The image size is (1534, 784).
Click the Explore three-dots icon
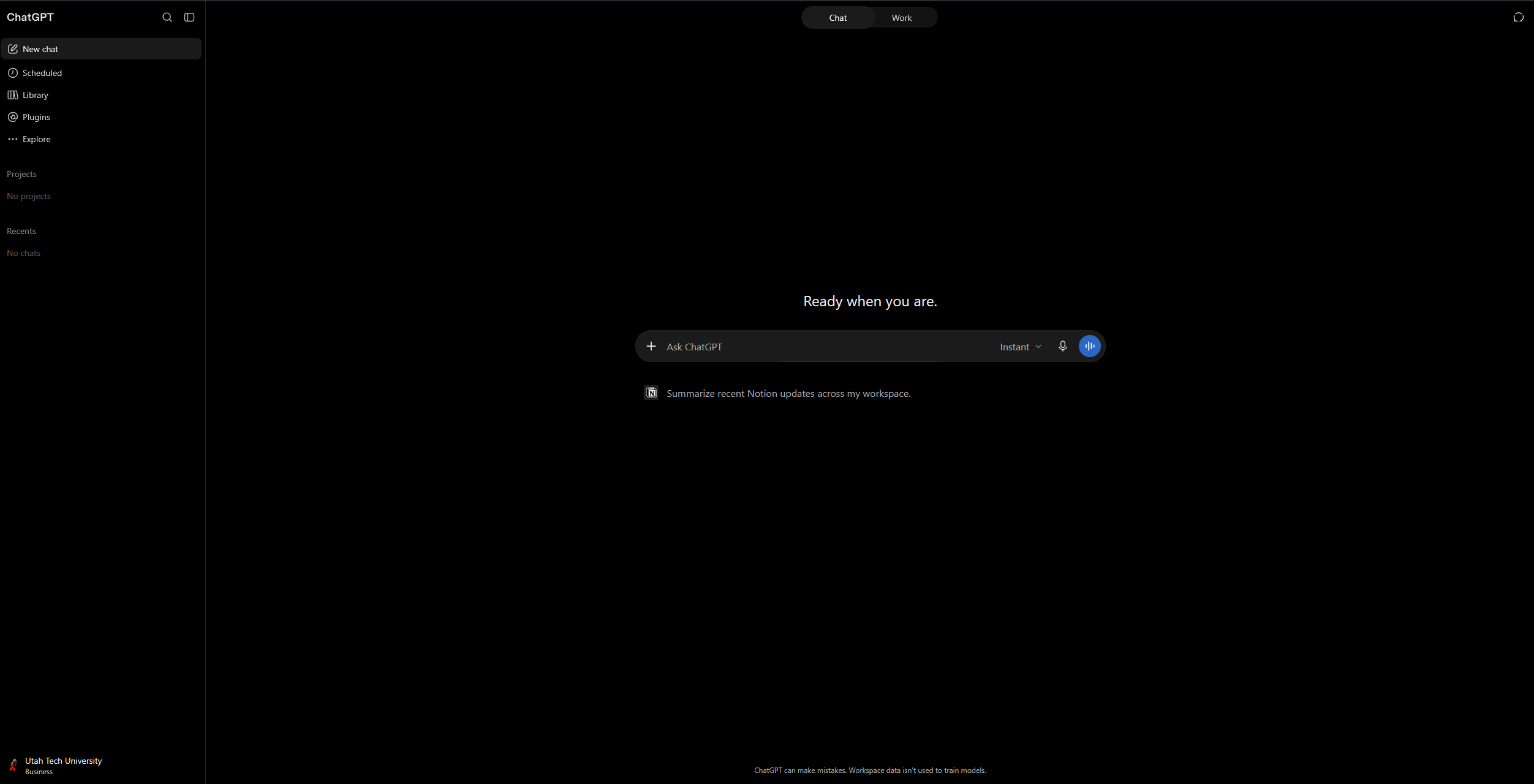coord(13,139)
